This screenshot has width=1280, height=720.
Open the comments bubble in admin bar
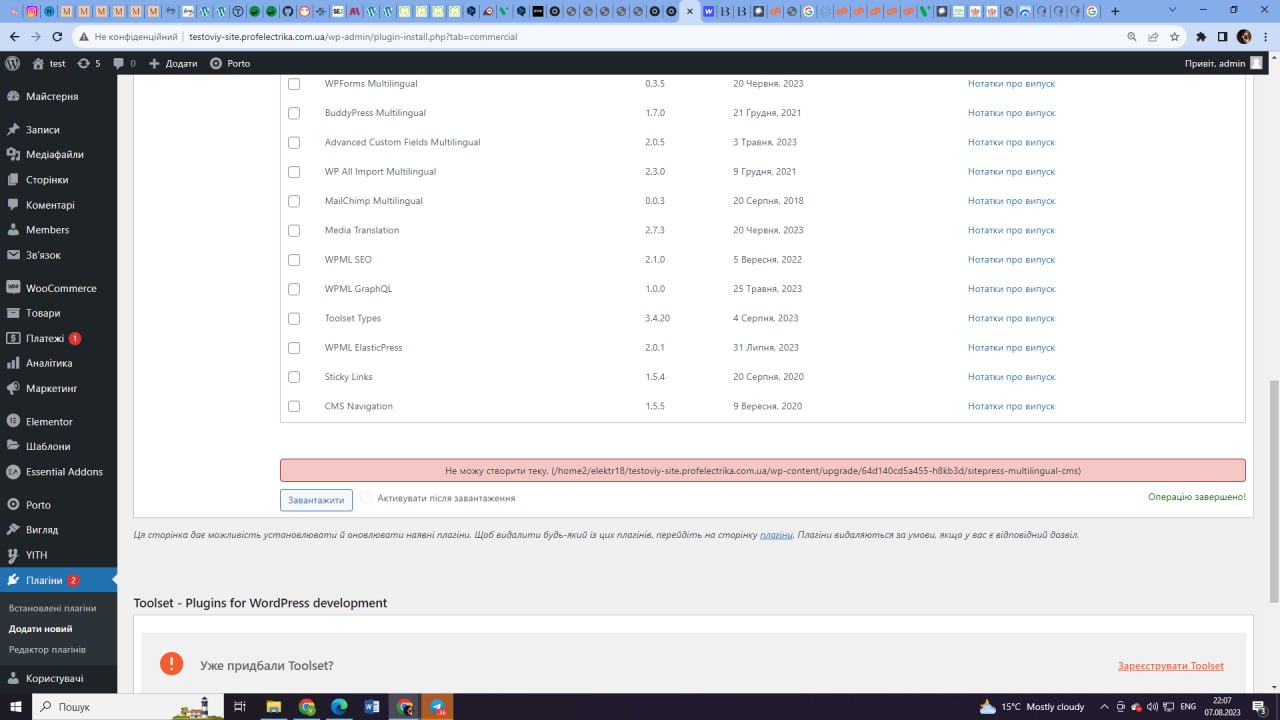125,63
